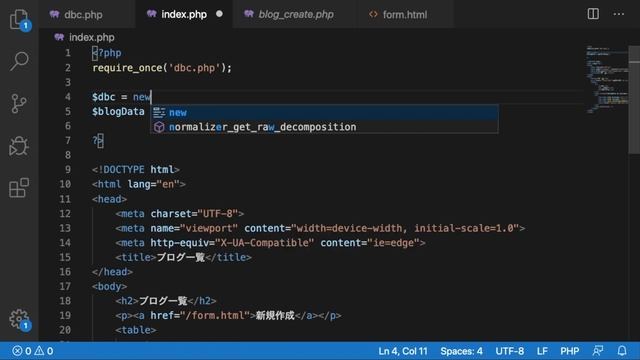The height and width of the screenshot is (360, 640).
Task: Click the meta viewport line
Action: [320, 228]
